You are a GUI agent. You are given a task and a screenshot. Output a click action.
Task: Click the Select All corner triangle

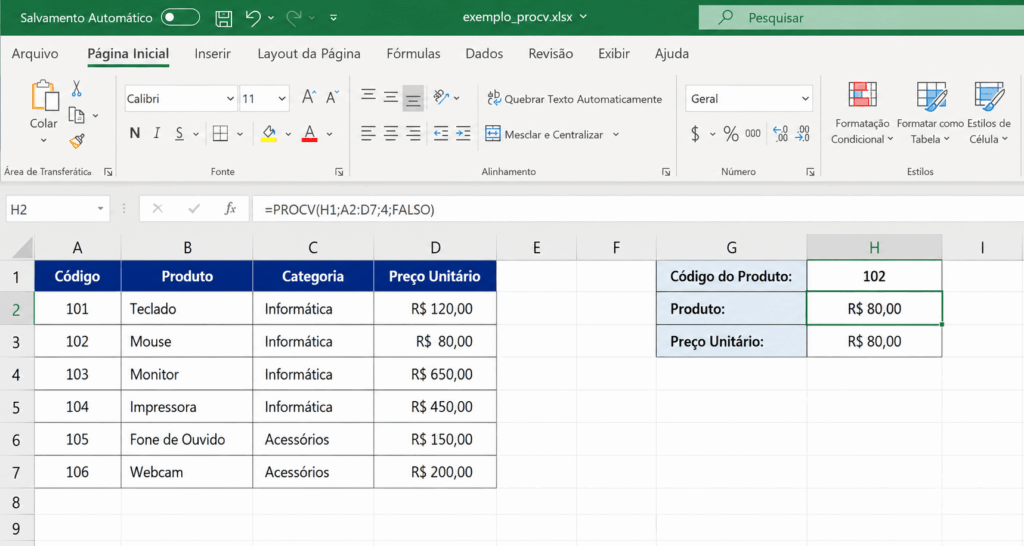pos(21,248)
